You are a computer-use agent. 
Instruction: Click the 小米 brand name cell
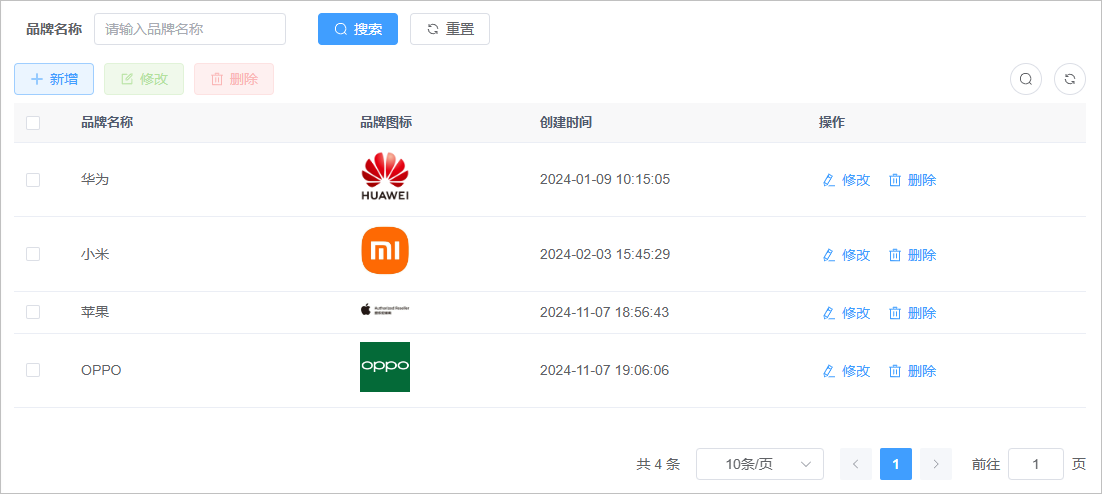(95, 254)
